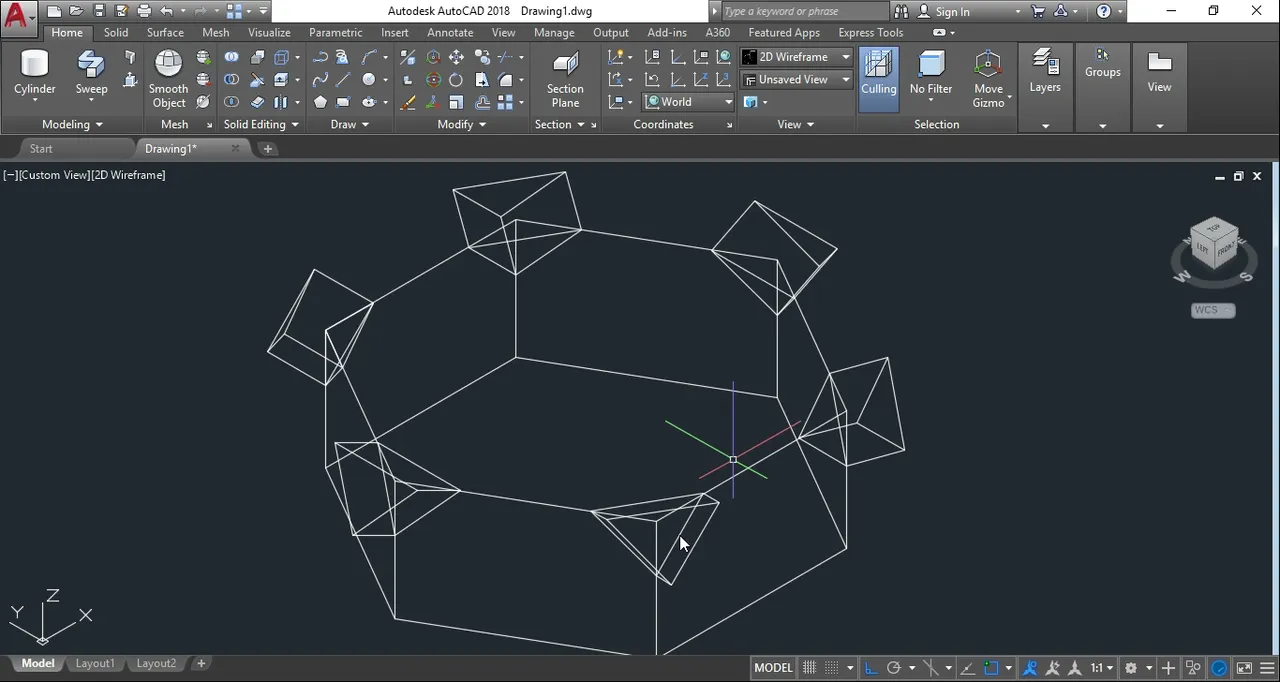Close the Drawing1 file tab
This screenshot has width=1280, height=682.
click(235, 148)
